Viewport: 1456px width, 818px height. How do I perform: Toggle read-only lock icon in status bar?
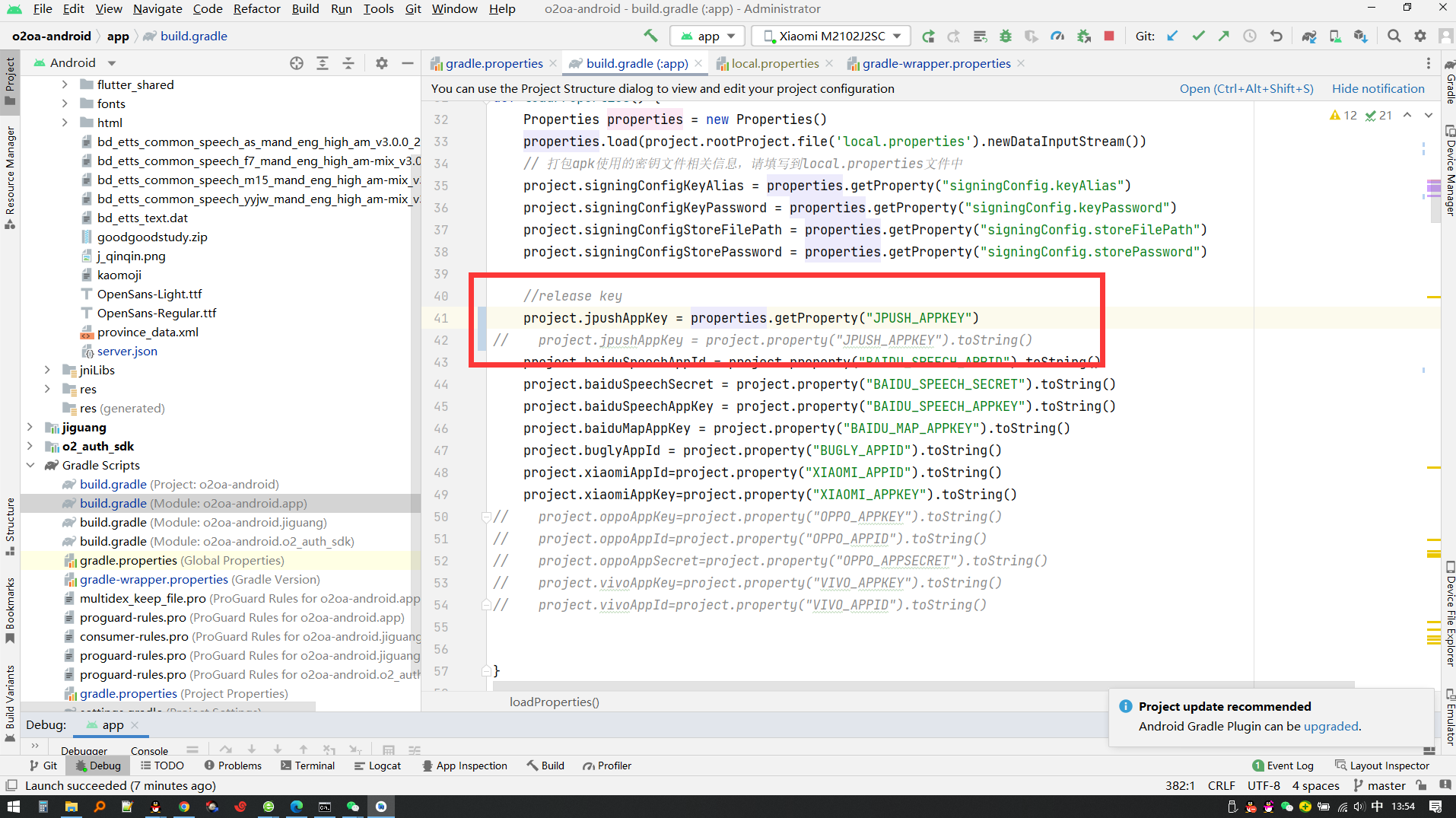[1421, 785]
